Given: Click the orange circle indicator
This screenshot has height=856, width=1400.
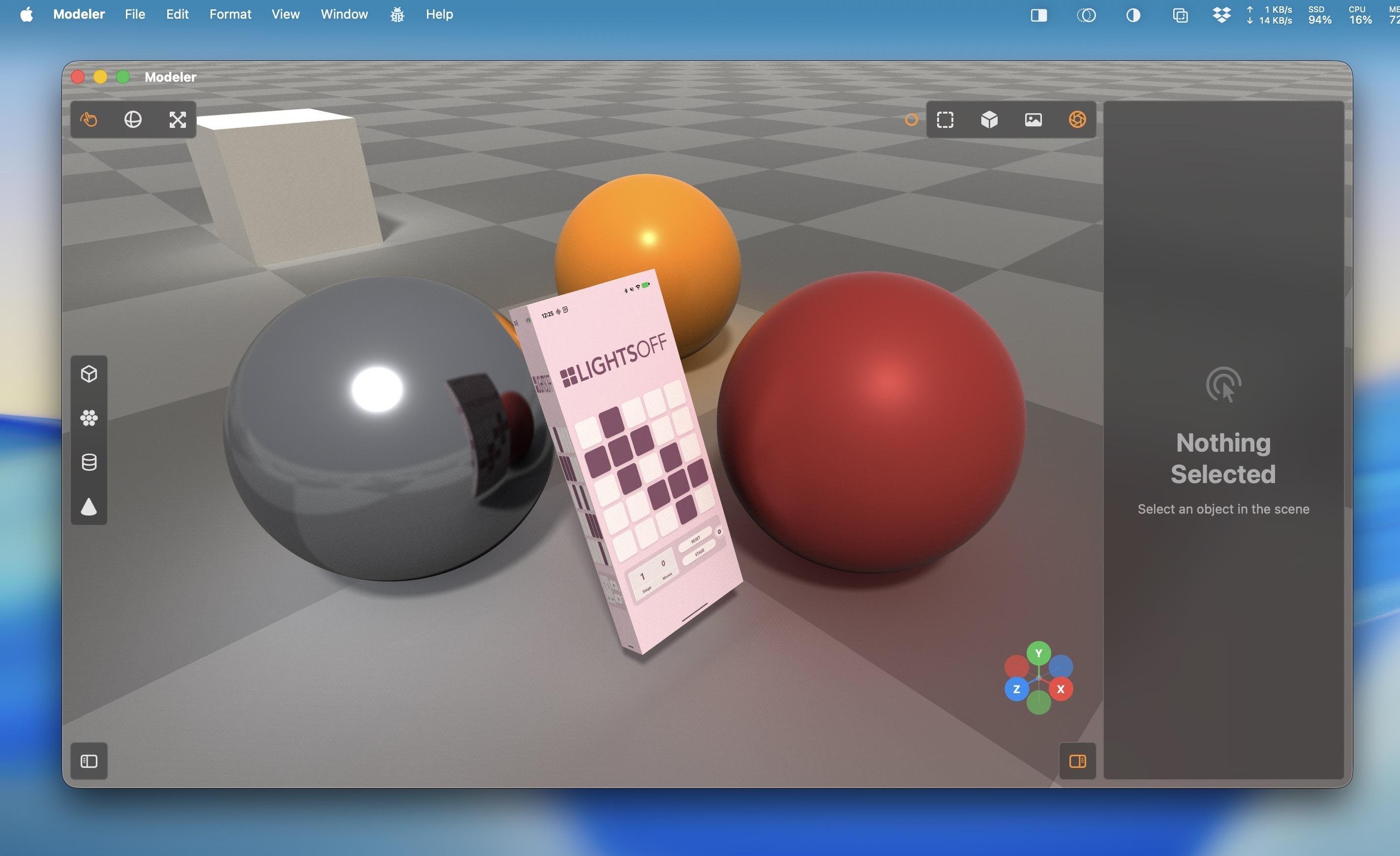Looking at the screenshot, I should (911, 120).
